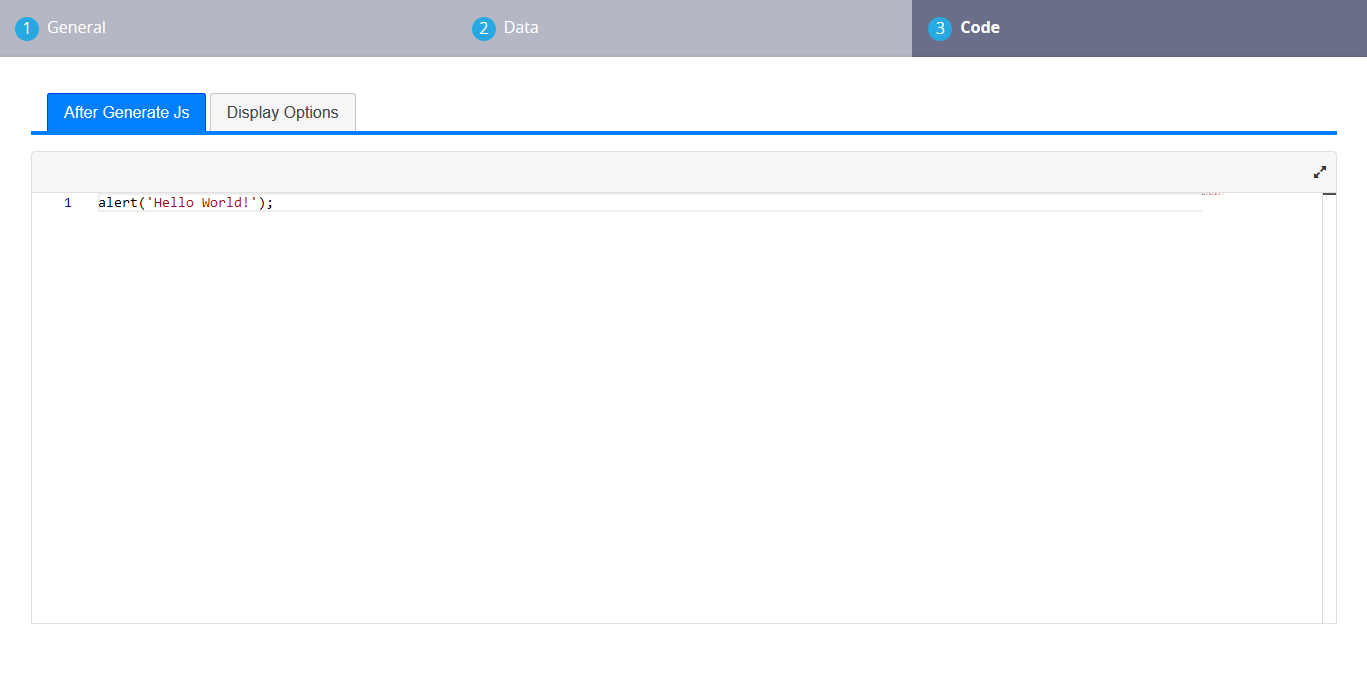Click the 'Hello World!' string in the code
The width and height of the screenshot is (1367, 692).
point(202,203)
